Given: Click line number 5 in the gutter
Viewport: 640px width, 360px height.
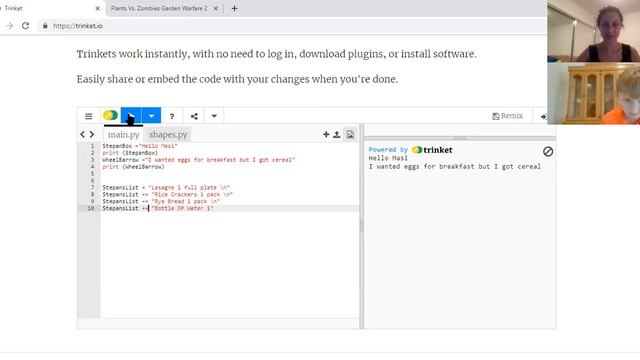Looking at the screenshot, I should tap(92, 173).
